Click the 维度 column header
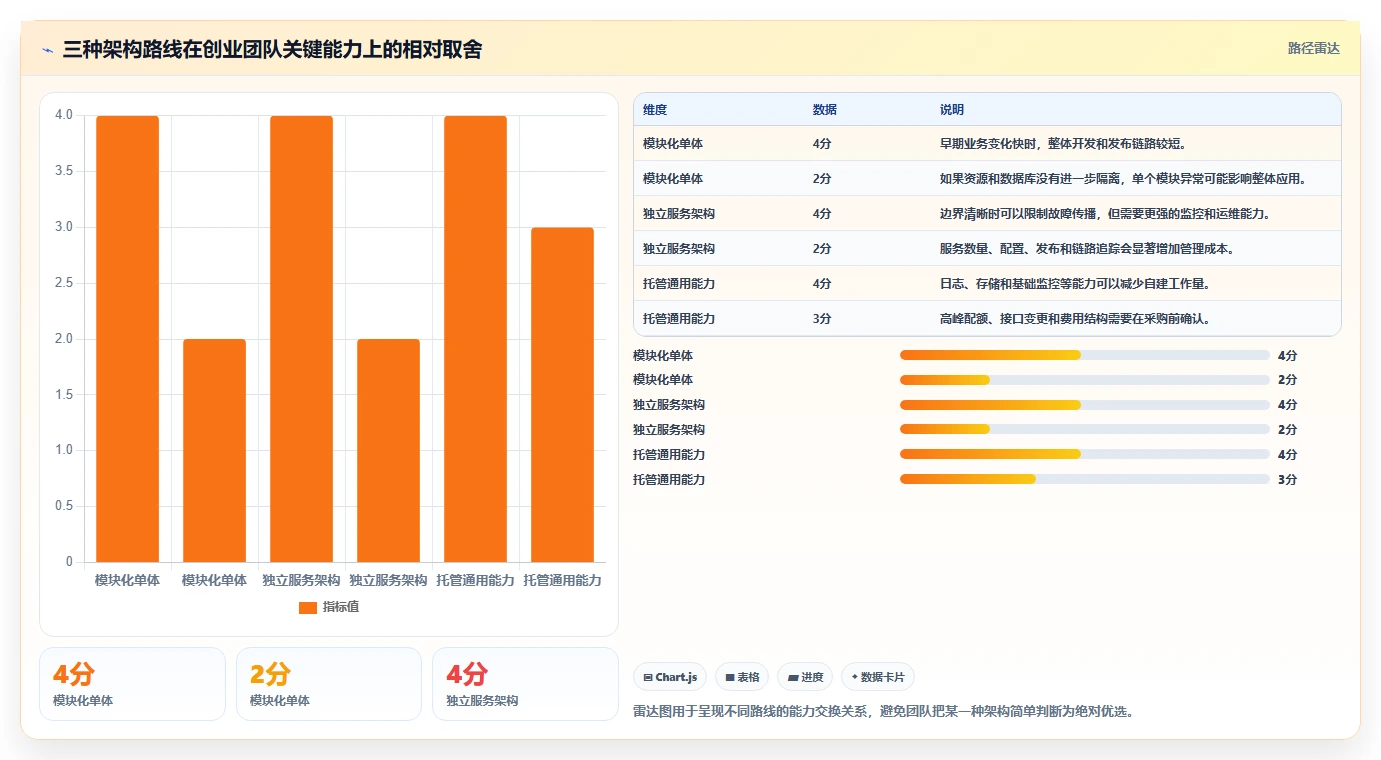 coord(655,110)
